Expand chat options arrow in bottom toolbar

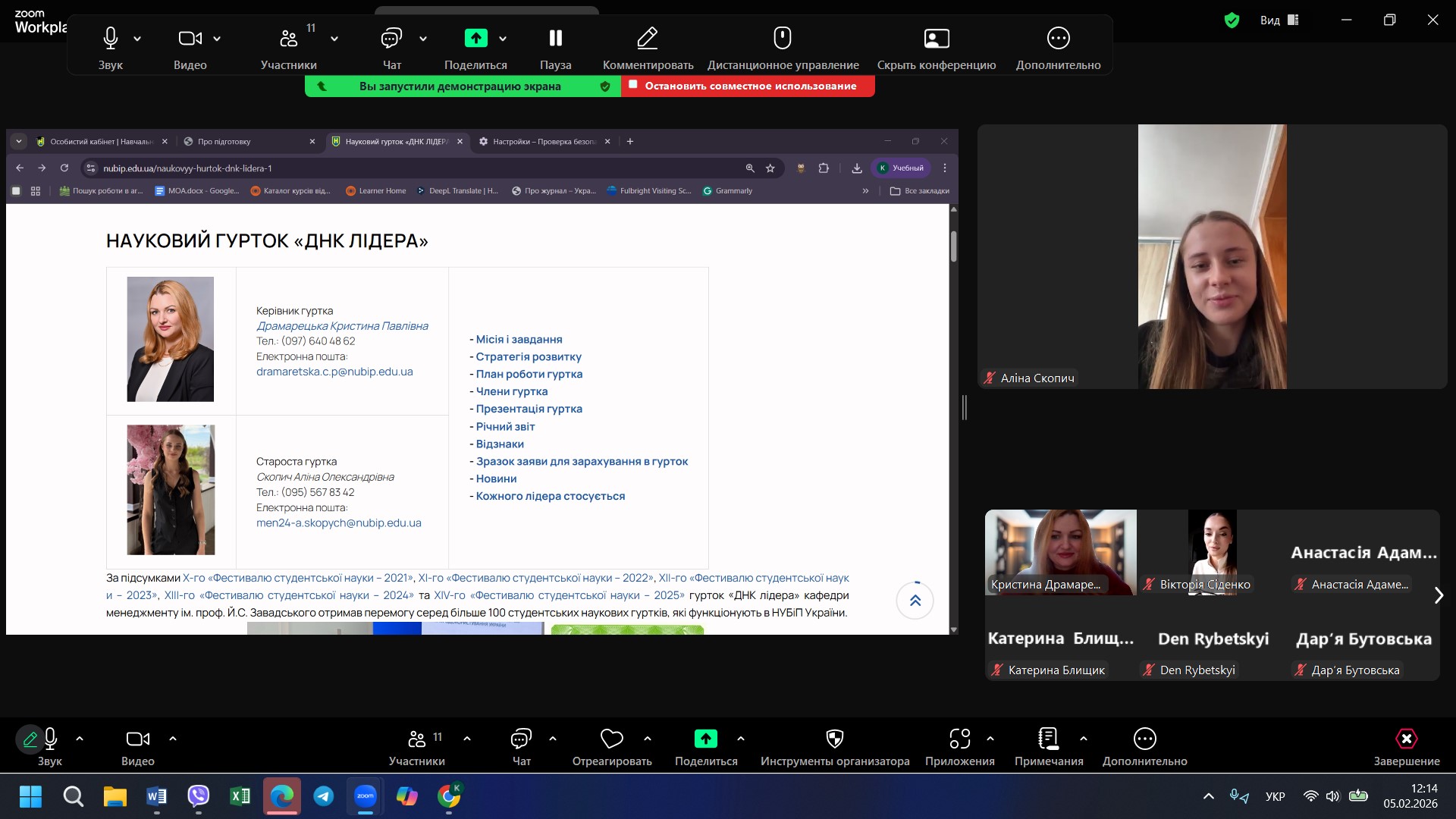[x=553, y=739]
